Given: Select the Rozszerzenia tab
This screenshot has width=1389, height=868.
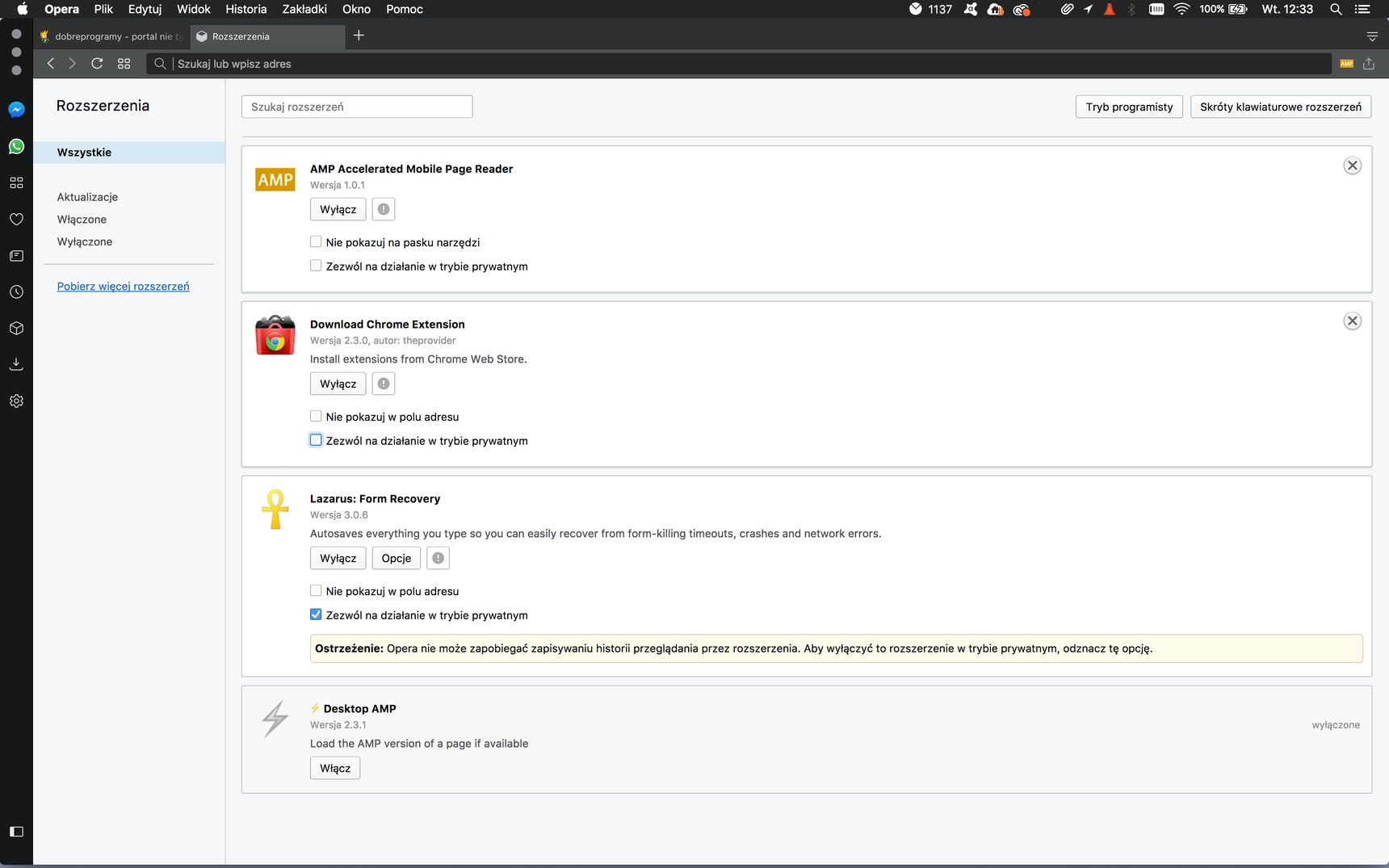Looking at the screenshot, I should coord(266,36).
